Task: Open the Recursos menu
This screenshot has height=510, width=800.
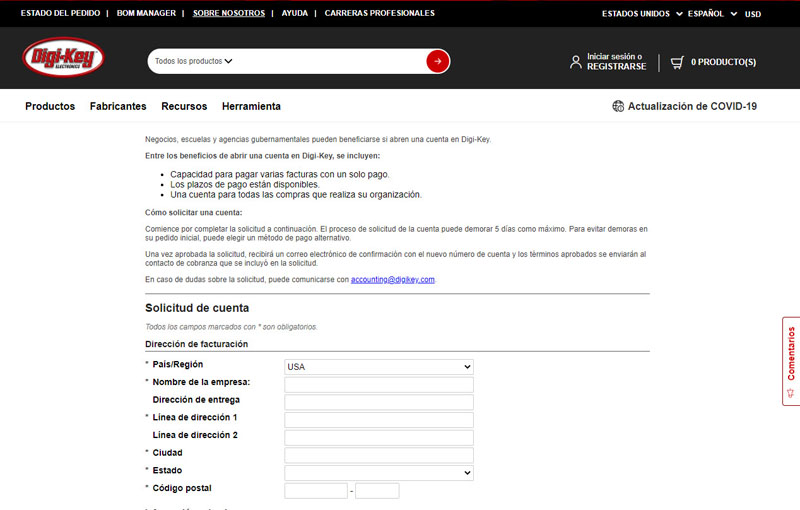Action: pos(184,106)
